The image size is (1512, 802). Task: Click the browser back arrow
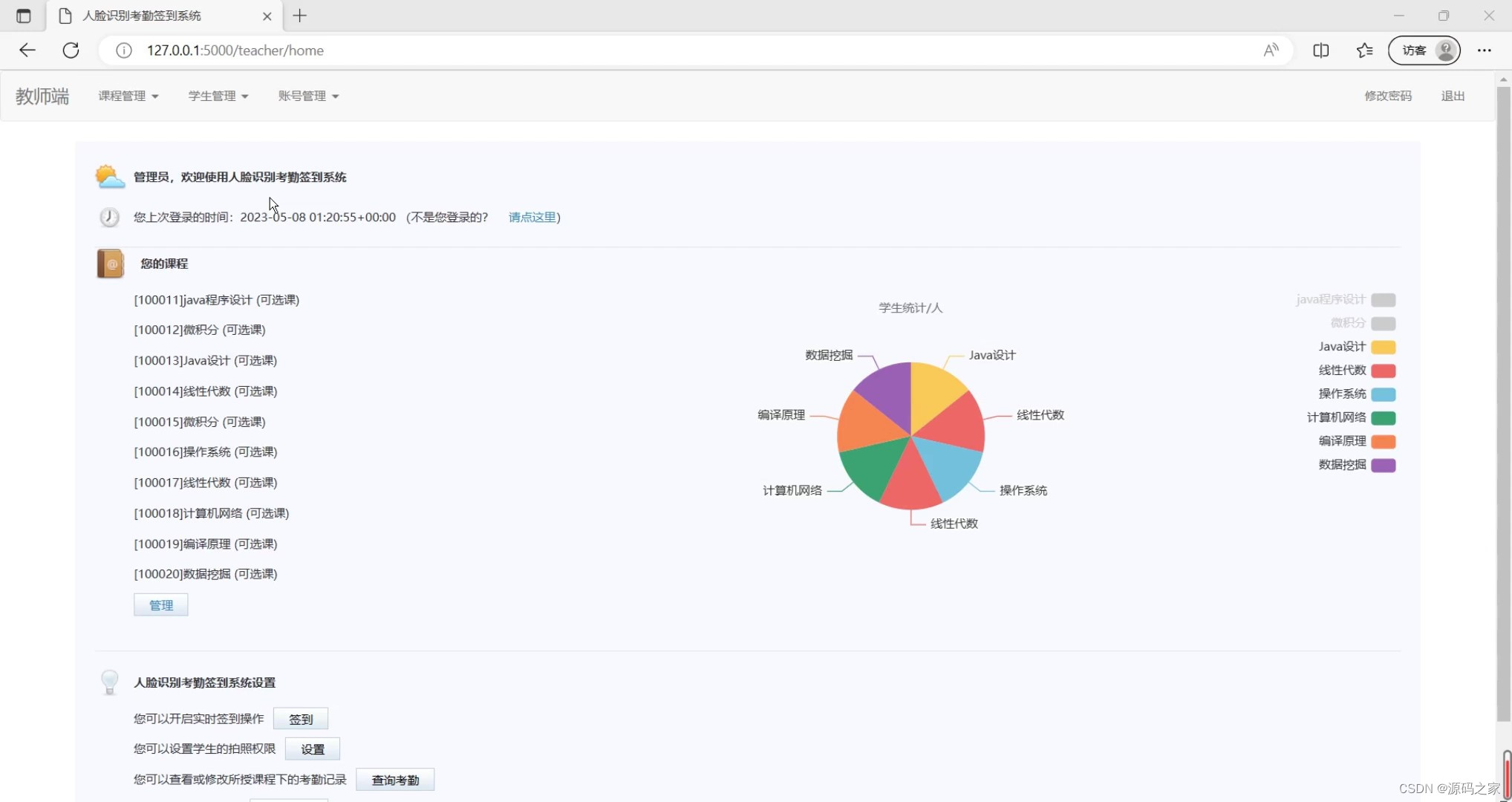27,50
